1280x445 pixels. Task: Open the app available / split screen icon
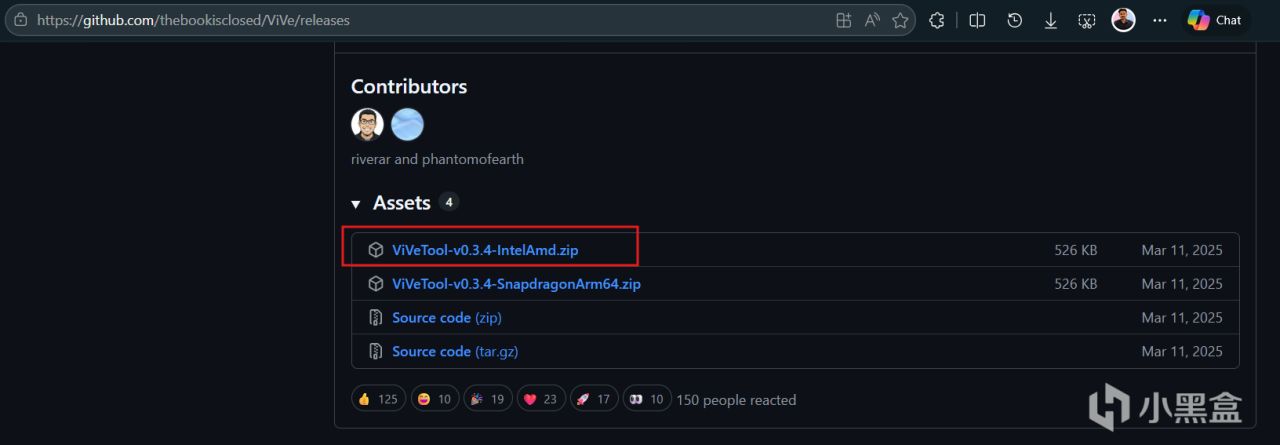pos(844,20)
